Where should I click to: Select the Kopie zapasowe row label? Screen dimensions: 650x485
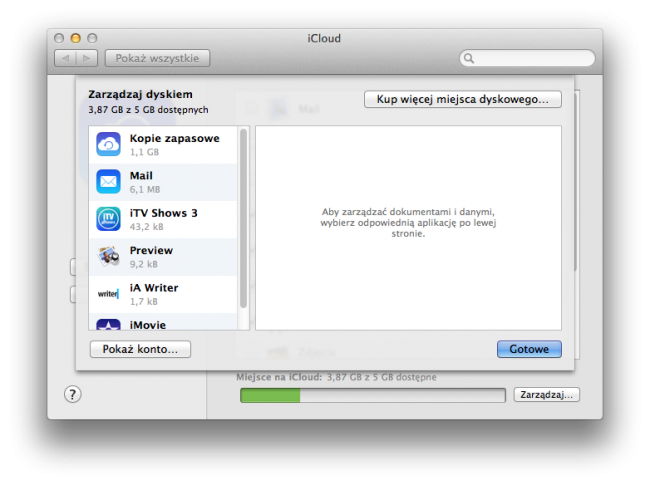(x=175, y=138)
